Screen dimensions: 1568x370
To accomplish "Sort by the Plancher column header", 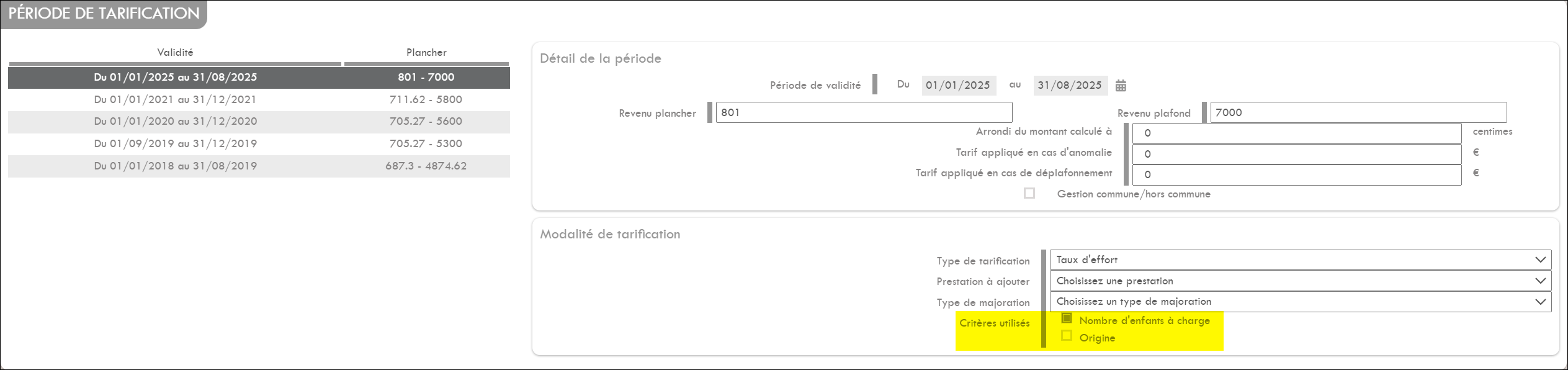I will coord(426,53).
